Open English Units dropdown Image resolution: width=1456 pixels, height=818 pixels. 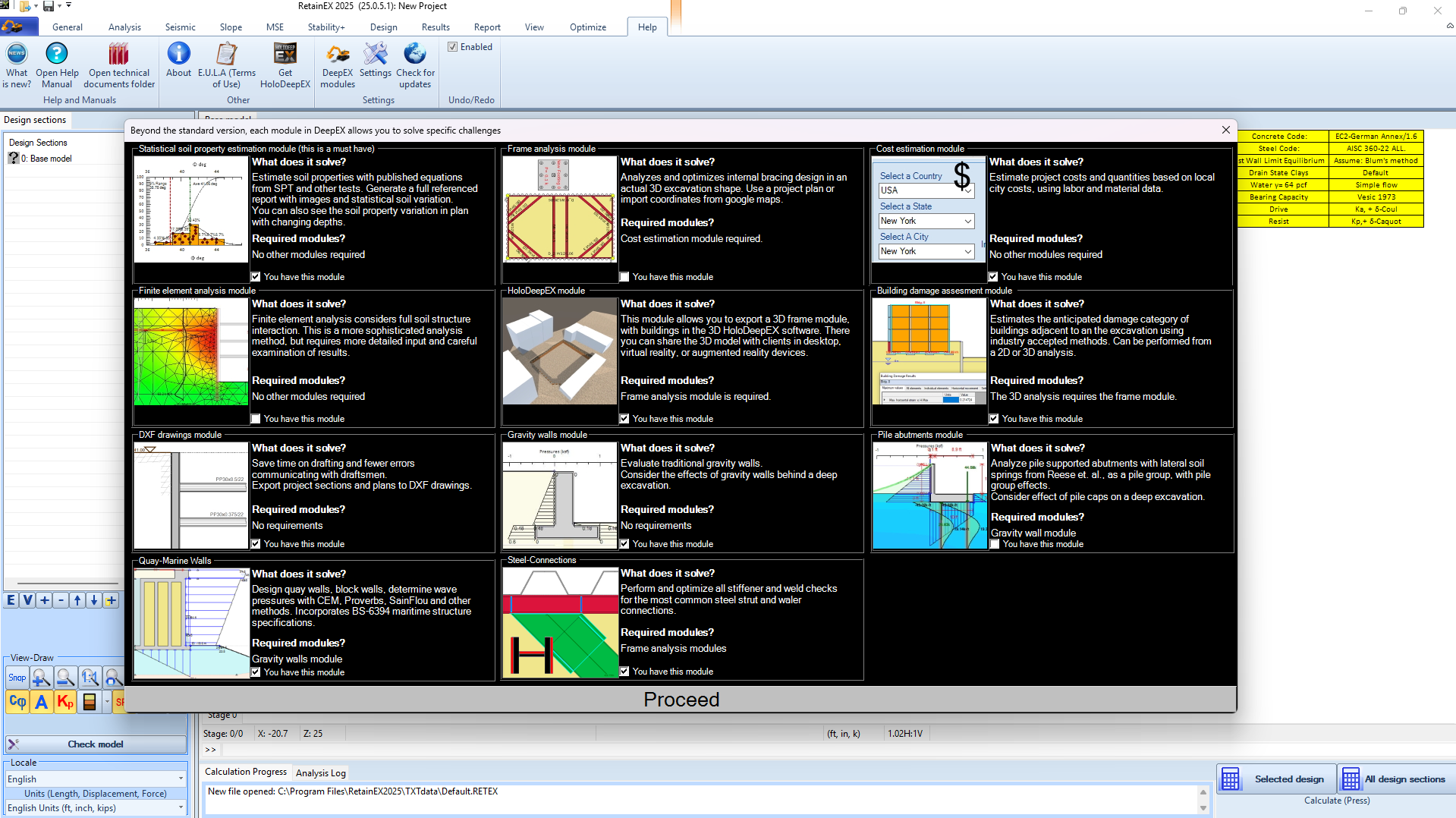96,808
